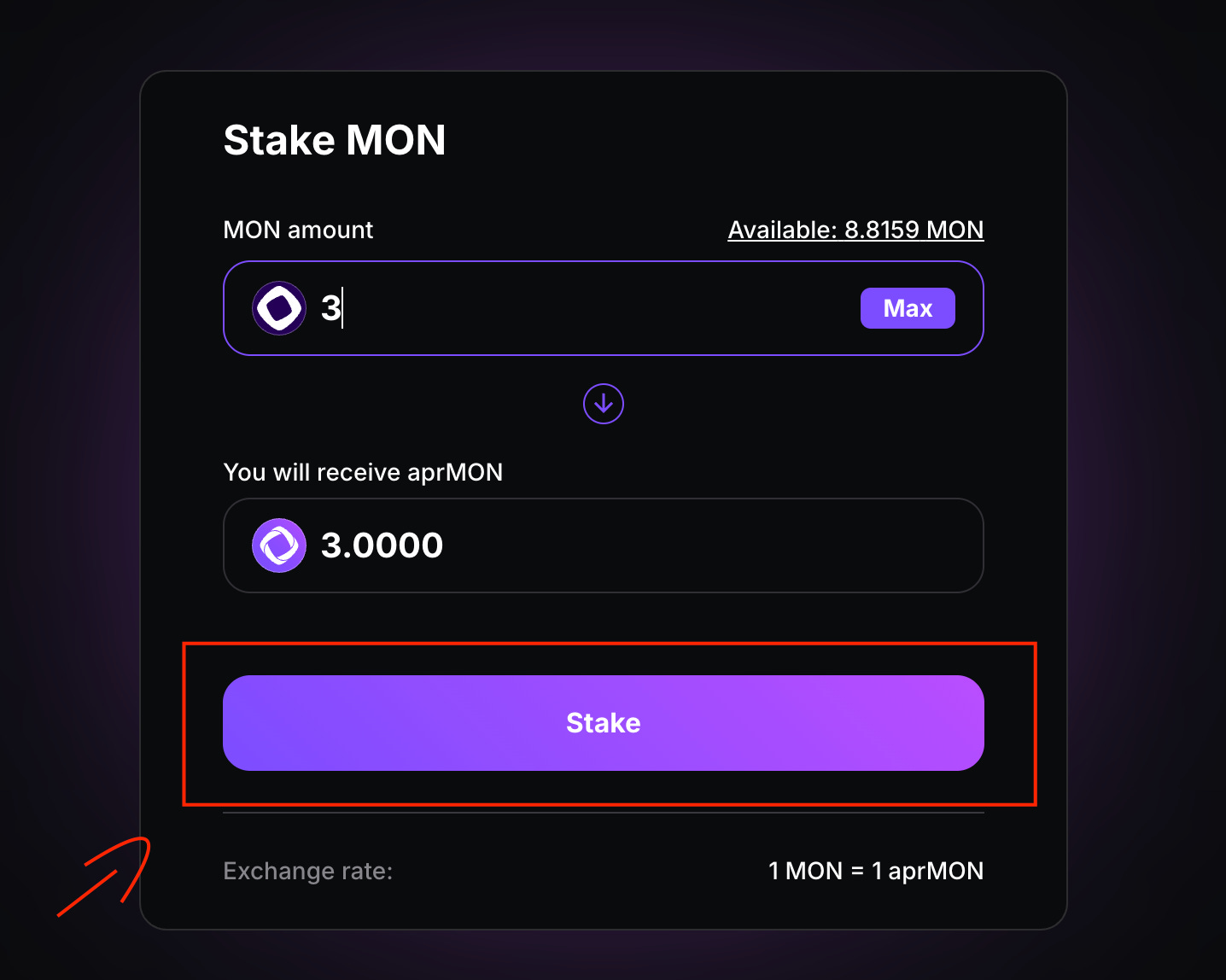Click the aprMON coin logo next to 3.0000
Image resolution: width=1226 pixels, height=980 pixels.
[x=279, y=545]
